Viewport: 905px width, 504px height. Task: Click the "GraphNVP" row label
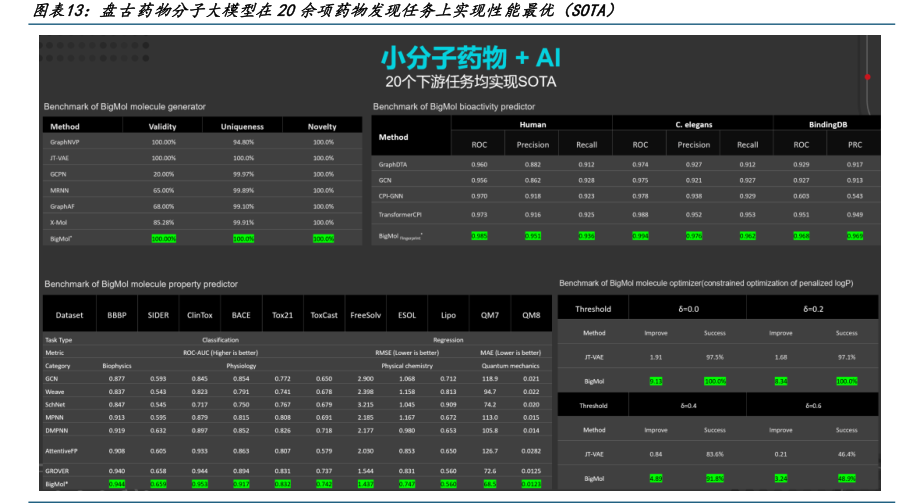tap(65, 142)
